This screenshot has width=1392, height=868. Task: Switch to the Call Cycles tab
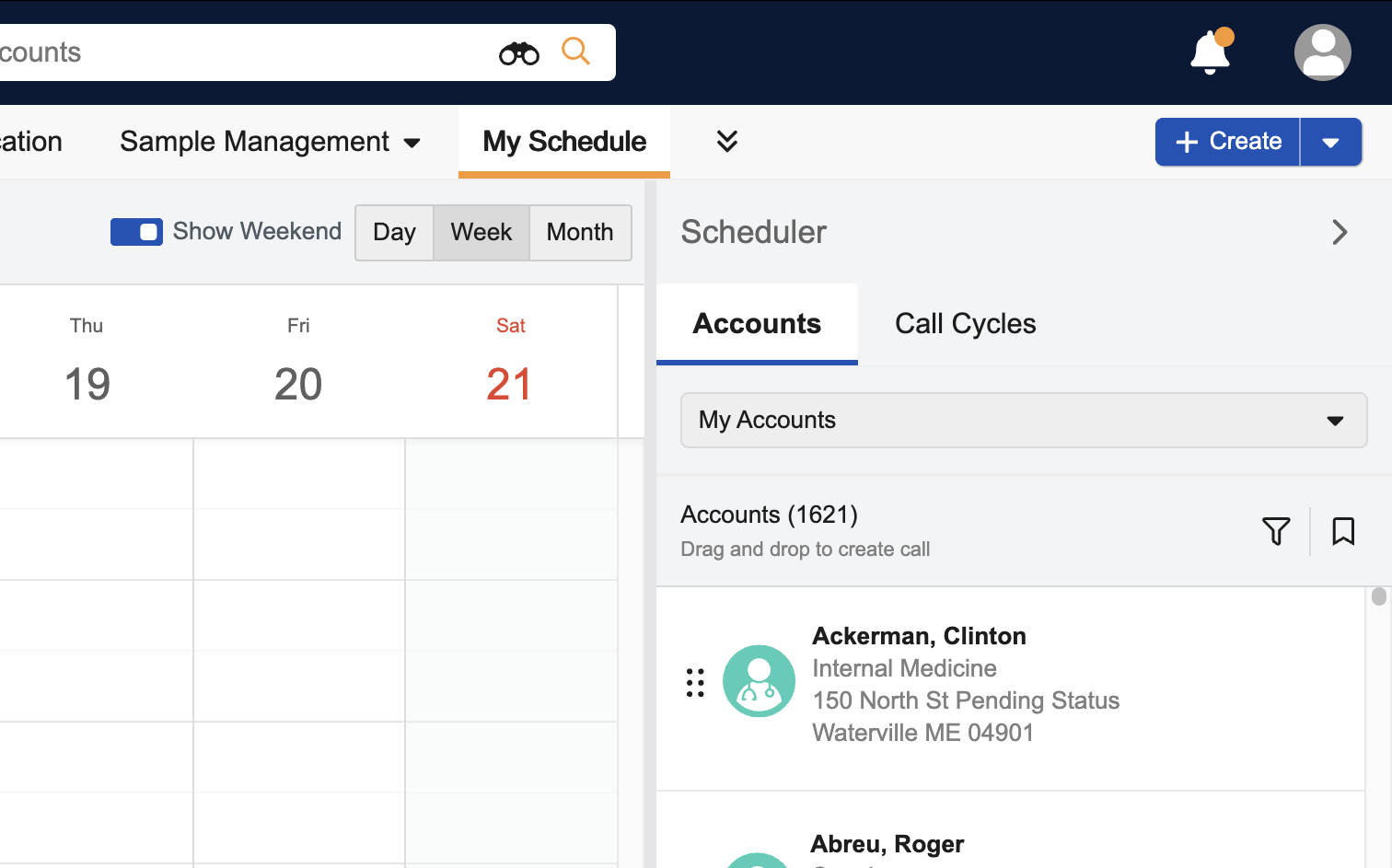pos(965,324)
